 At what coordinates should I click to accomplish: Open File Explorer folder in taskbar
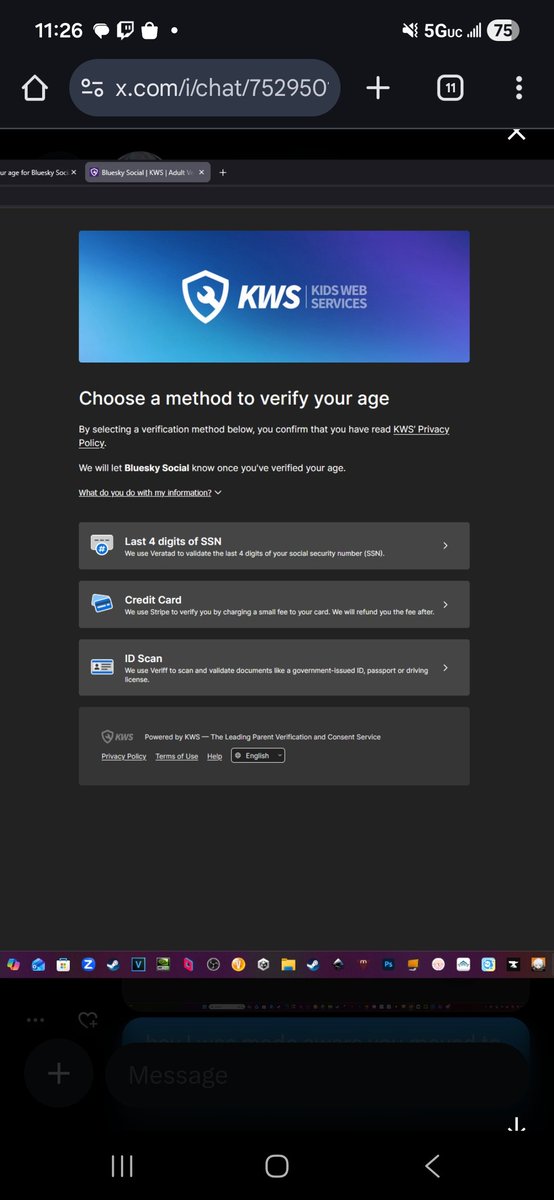tap(288, 965)
